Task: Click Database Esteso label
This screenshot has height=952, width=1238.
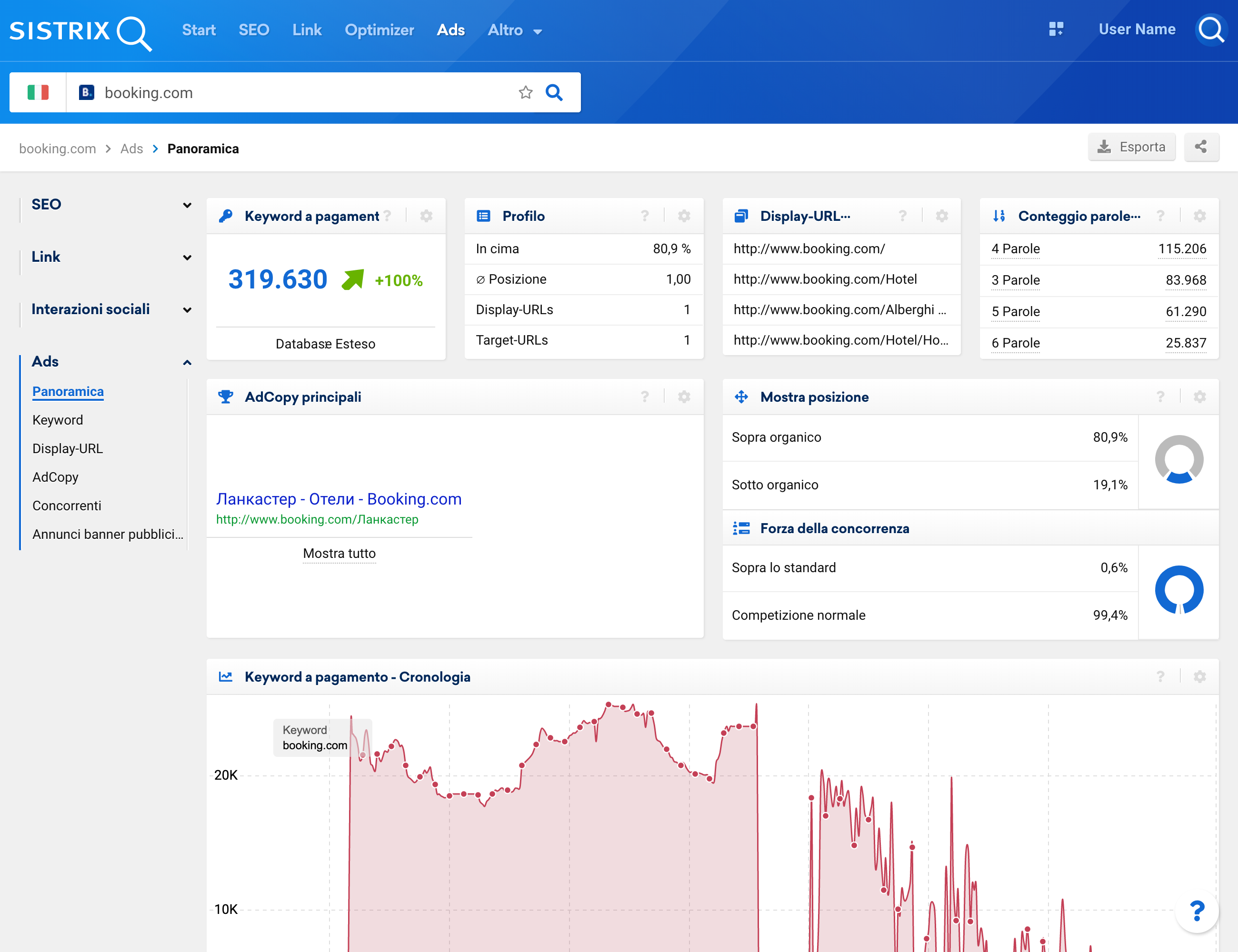Action: pos(325,344)
